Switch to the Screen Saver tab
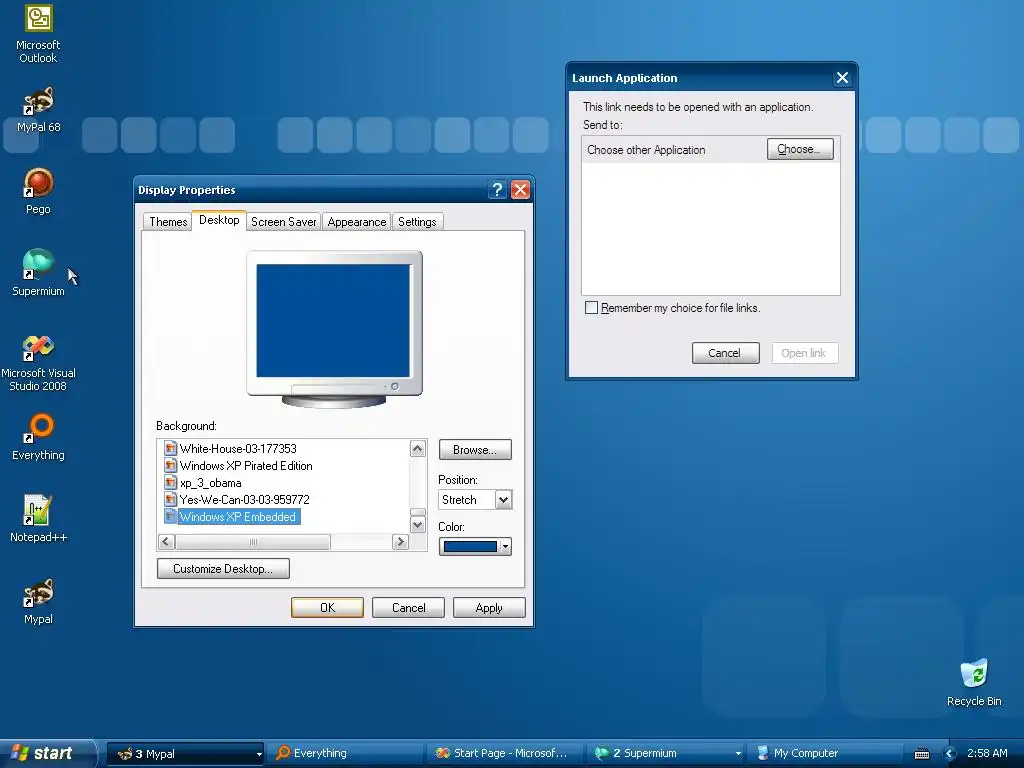The height and width of the screenshot is (768, 1024). [283, 222]
